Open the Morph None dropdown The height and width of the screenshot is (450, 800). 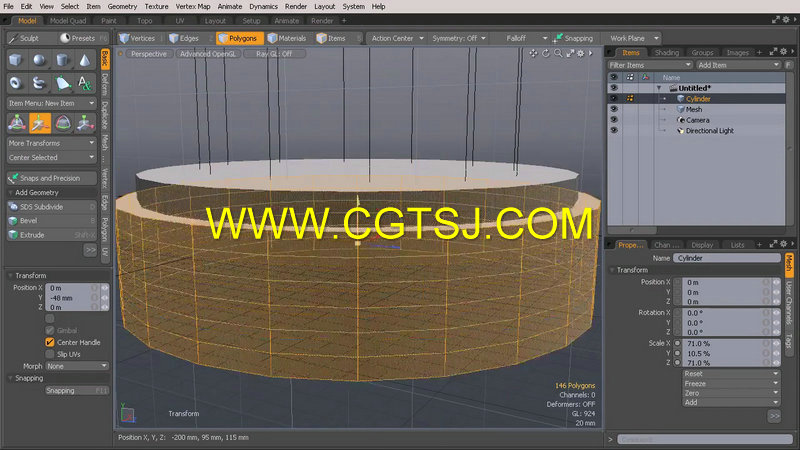click(x=77, y=366)
